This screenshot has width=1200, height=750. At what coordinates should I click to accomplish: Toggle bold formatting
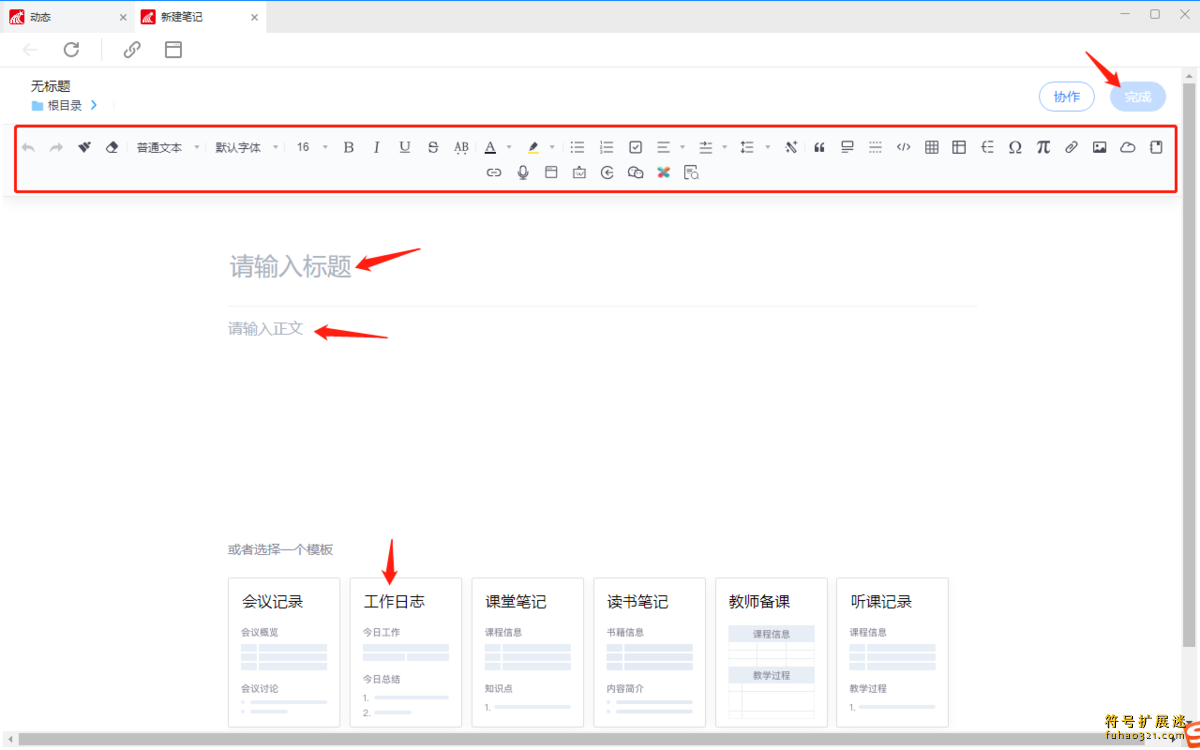click(x=349, y=147)
